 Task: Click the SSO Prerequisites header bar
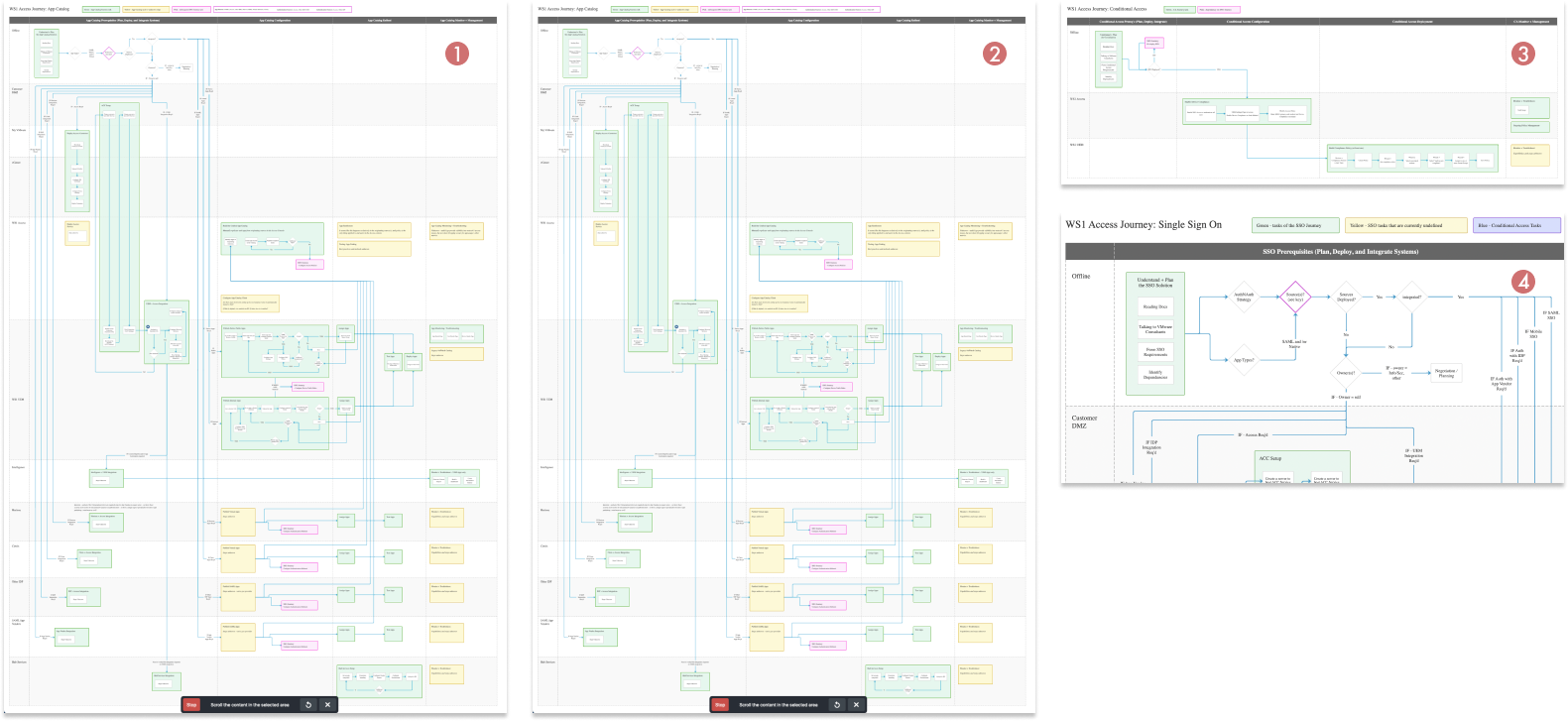point(1339,252)
